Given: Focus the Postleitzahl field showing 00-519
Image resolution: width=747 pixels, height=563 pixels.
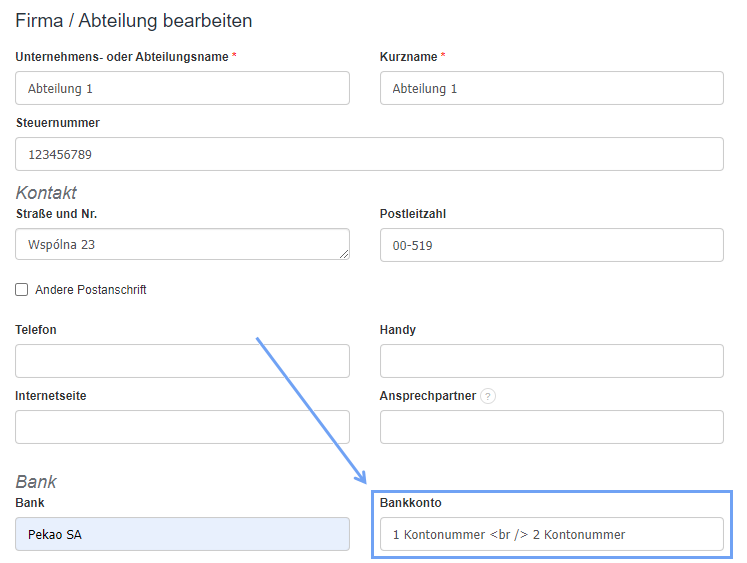Looking at the screenshot, I should coord(551,245).
